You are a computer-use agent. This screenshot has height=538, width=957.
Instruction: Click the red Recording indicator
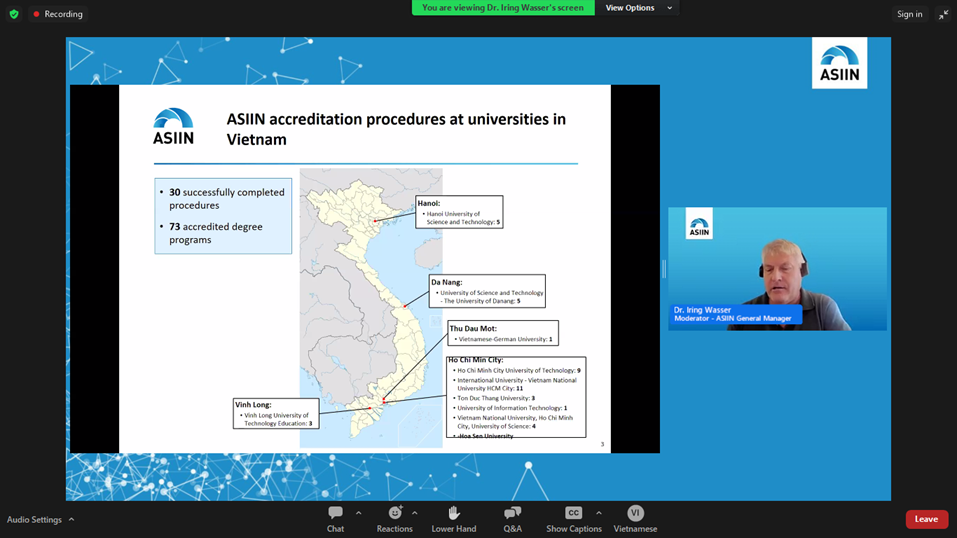[x=58, y=14]
